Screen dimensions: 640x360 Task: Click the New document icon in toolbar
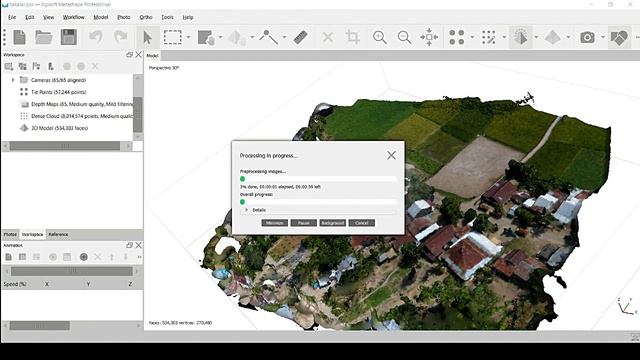click(x=19, y=37)
